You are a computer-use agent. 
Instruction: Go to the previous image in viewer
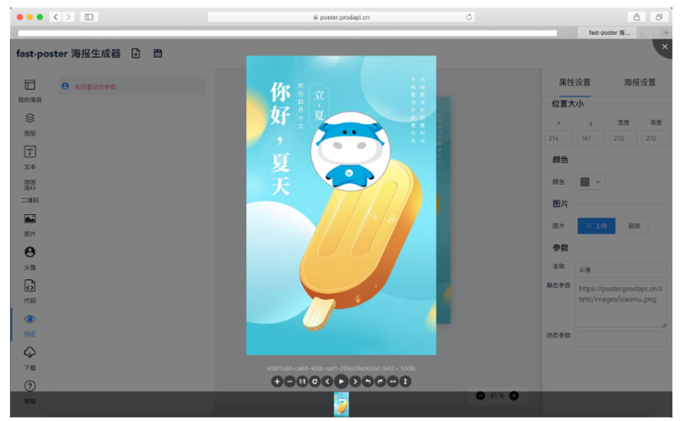(x=327, y=381)
